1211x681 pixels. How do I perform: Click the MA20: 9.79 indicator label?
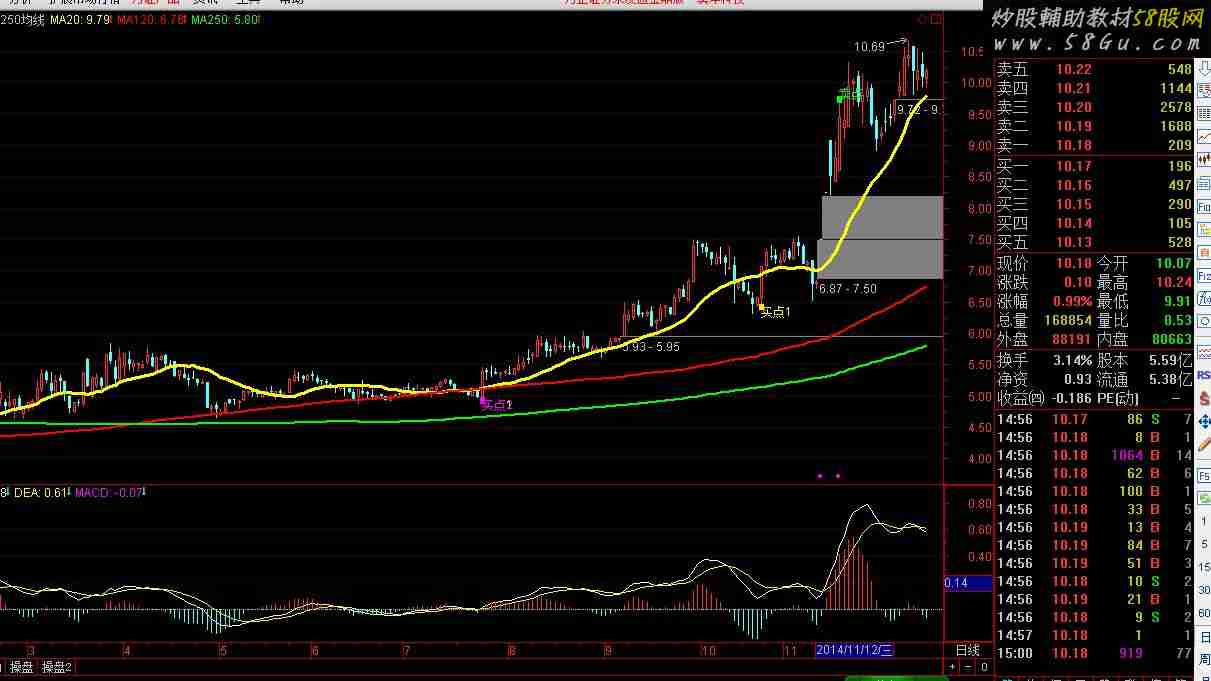79,20
